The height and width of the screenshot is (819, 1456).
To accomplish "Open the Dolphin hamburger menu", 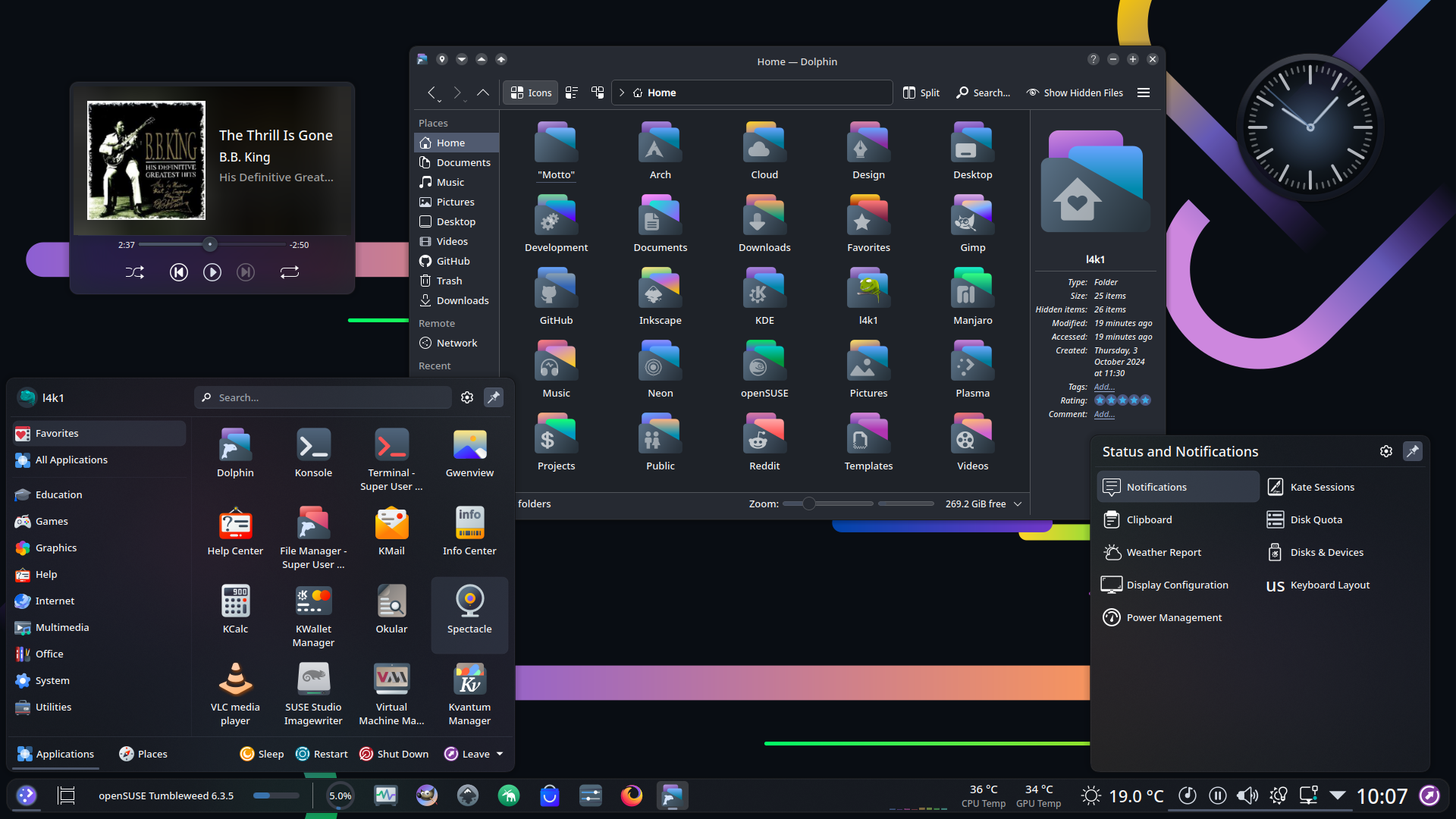I will 1144,93.
